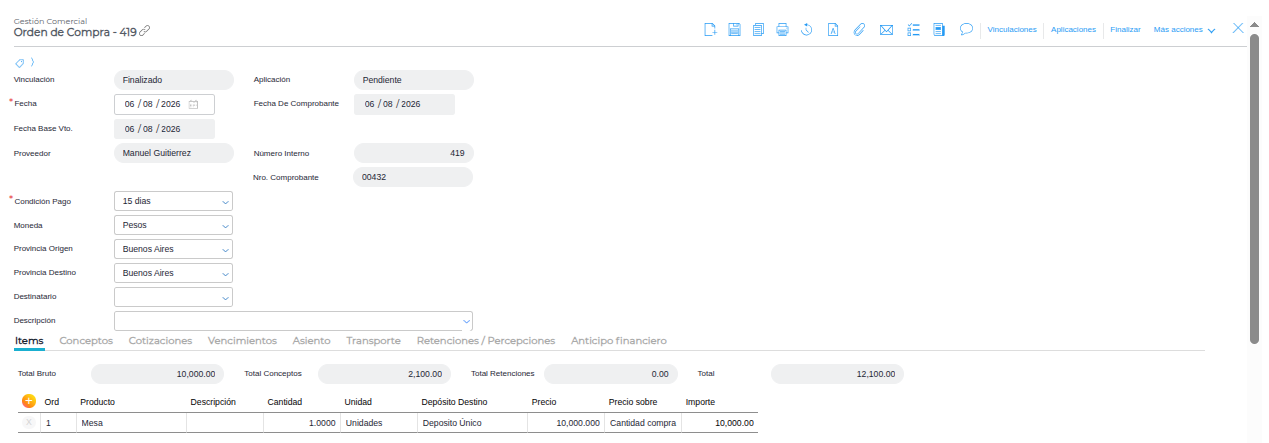The image size is (1269, 443).
Task: Click the tag icon below the title
Action: point(19,62)
